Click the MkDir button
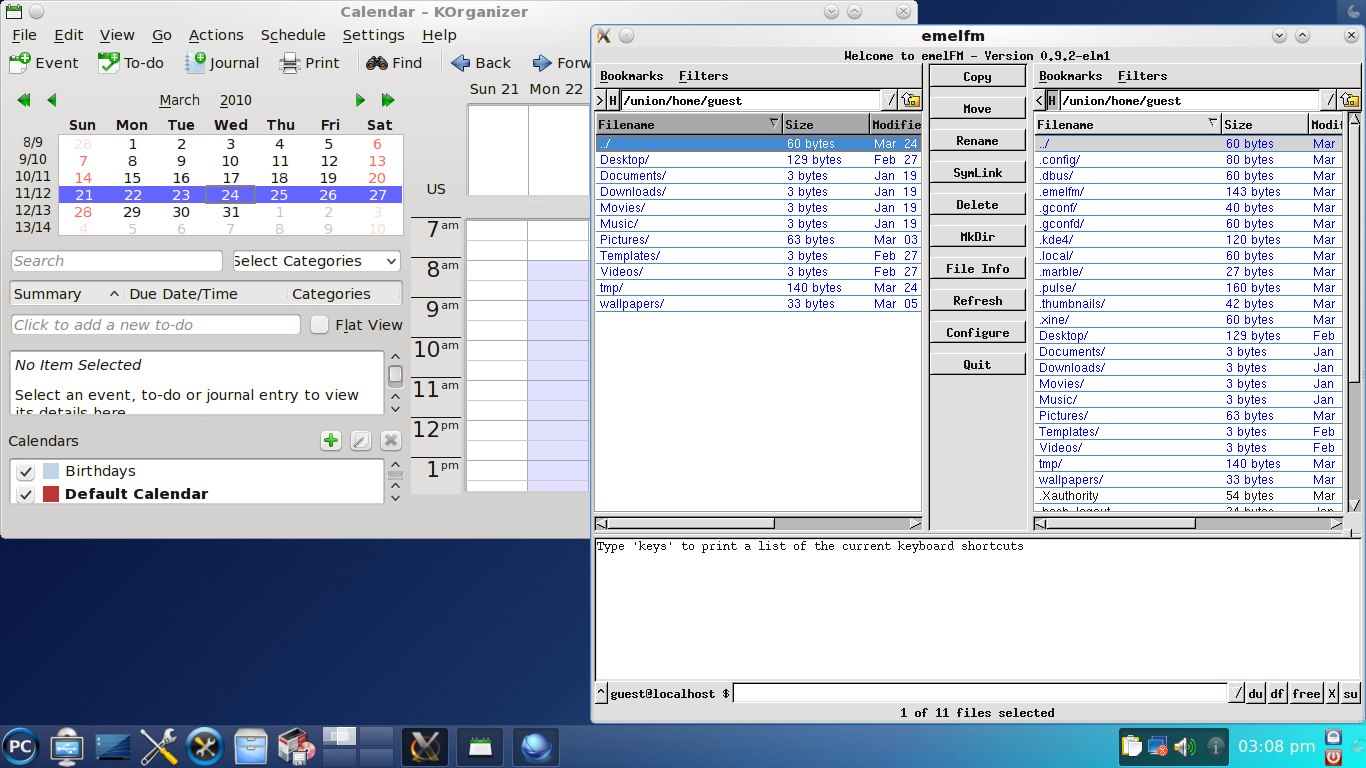The image size is (1366, 768). [977, 237]
